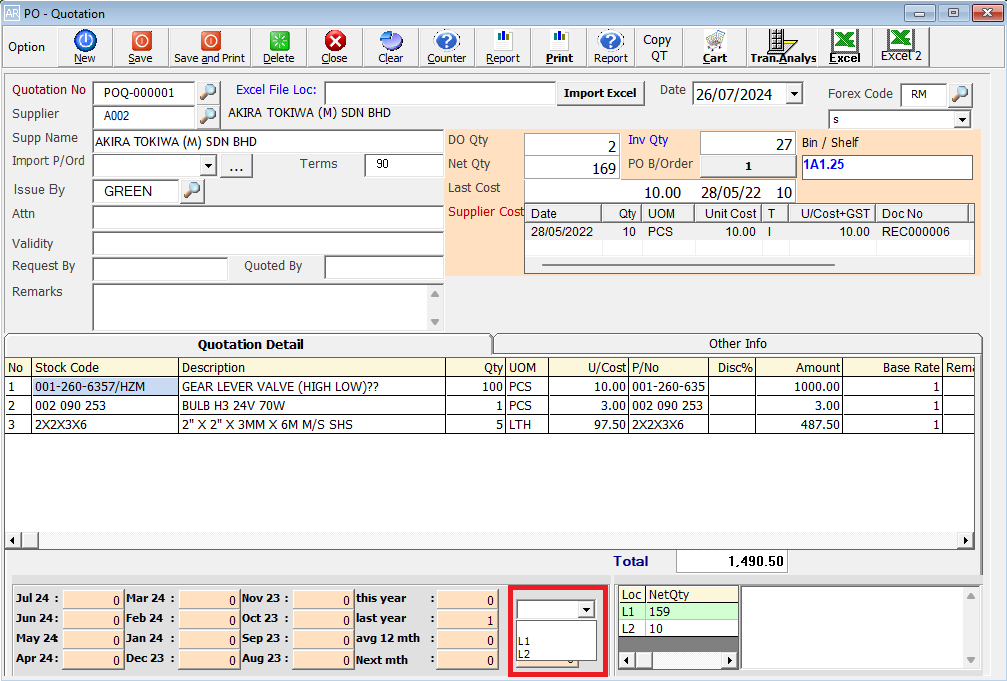Search Quotation No with magnifier icon
The height and width of the screenshot is (681, 1007).
pyautogui.click(x=208, y=92)
